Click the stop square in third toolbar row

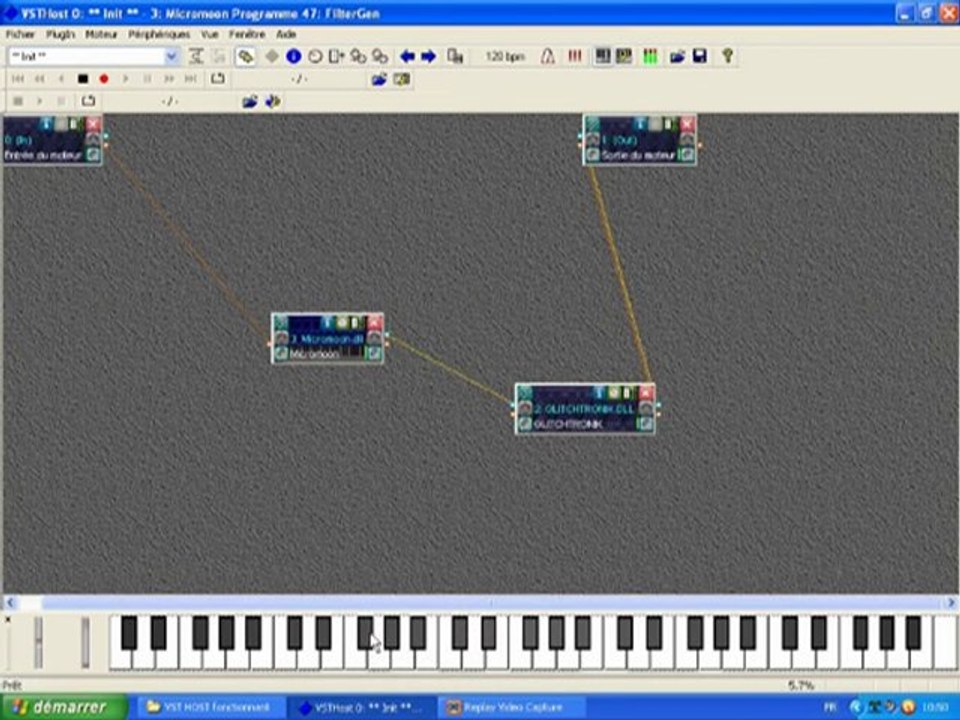(18, 101)
